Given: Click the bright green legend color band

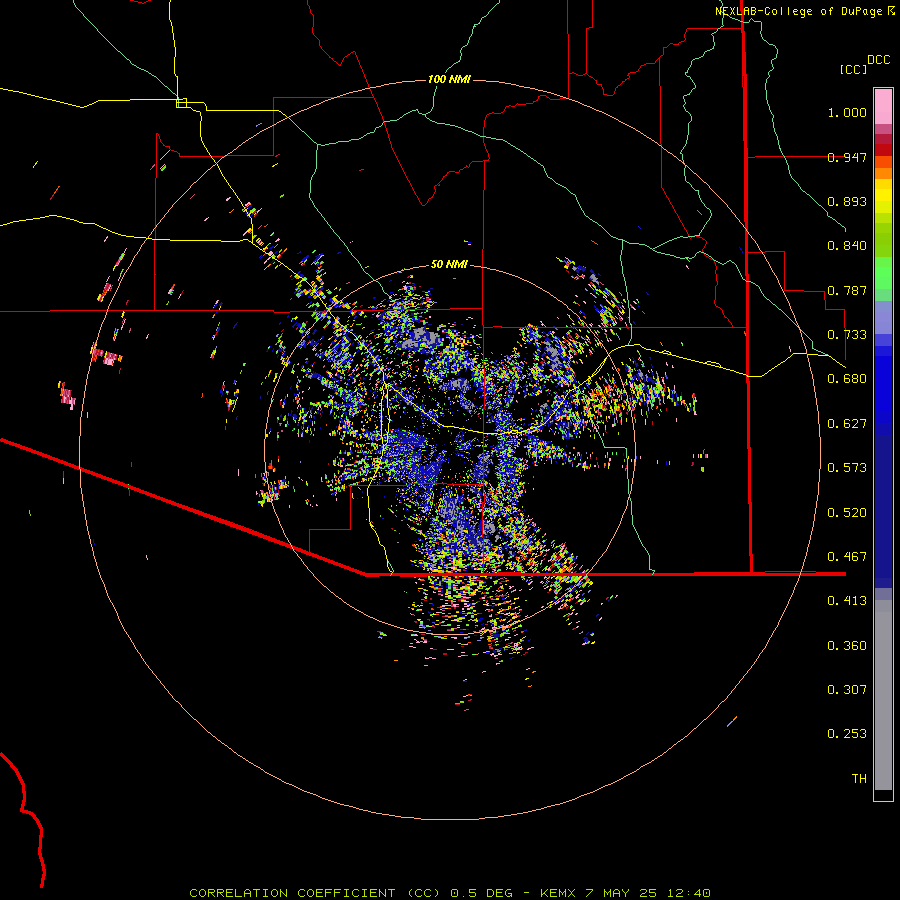Looking at the screenshot, I should (x=883, y=273).
